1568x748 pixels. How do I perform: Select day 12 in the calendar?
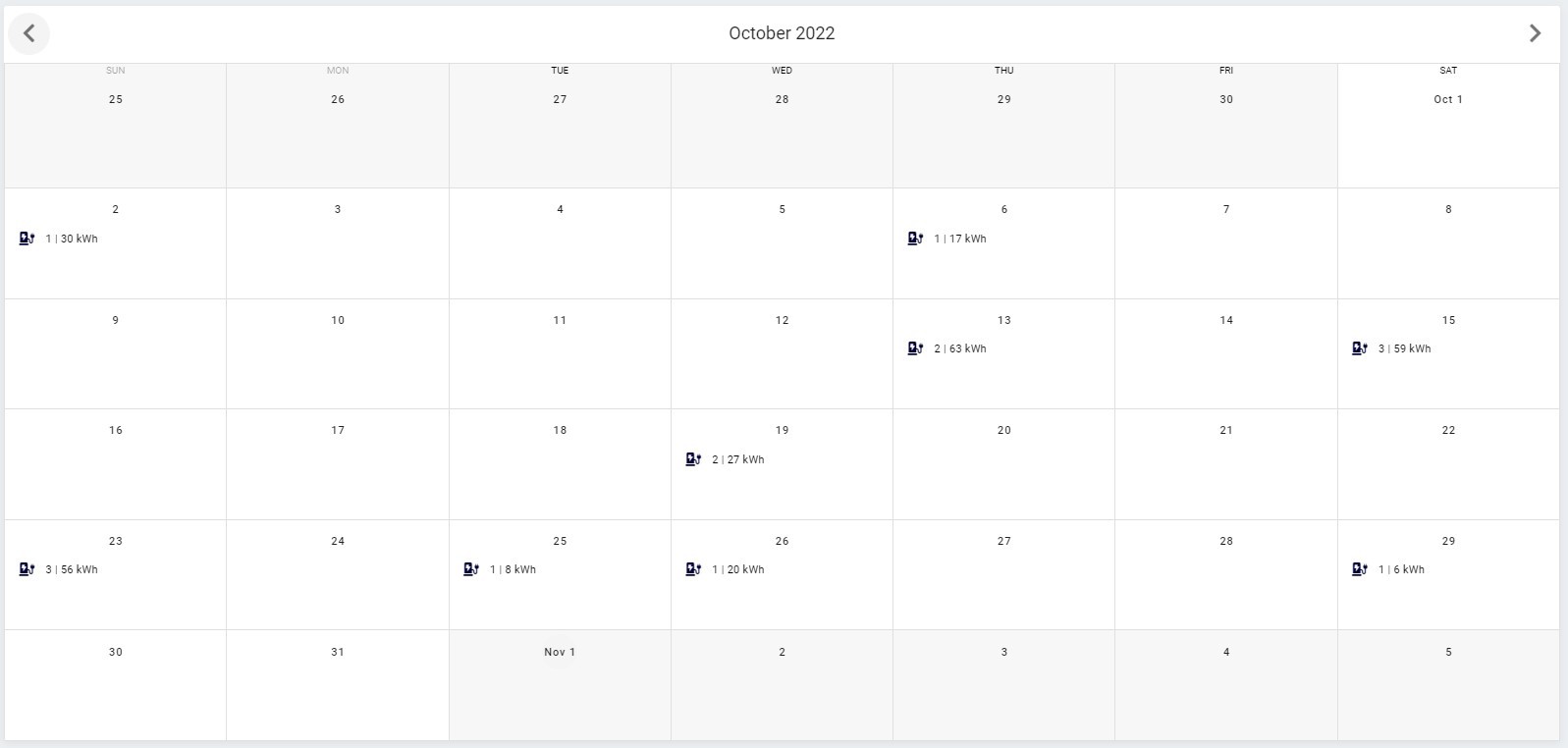click(782, 320)
